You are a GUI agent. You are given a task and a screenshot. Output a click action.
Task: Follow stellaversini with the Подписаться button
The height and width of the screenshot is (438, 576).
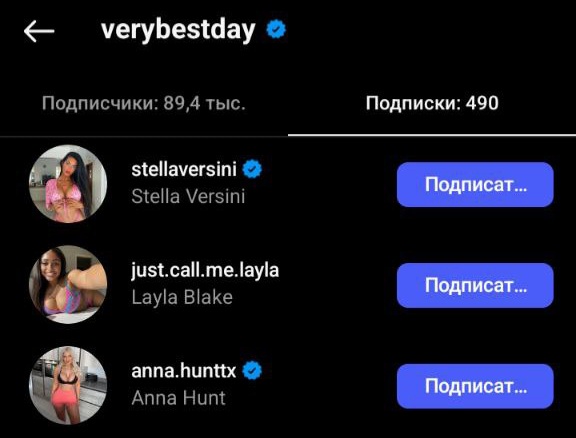[x=475, y=184]
